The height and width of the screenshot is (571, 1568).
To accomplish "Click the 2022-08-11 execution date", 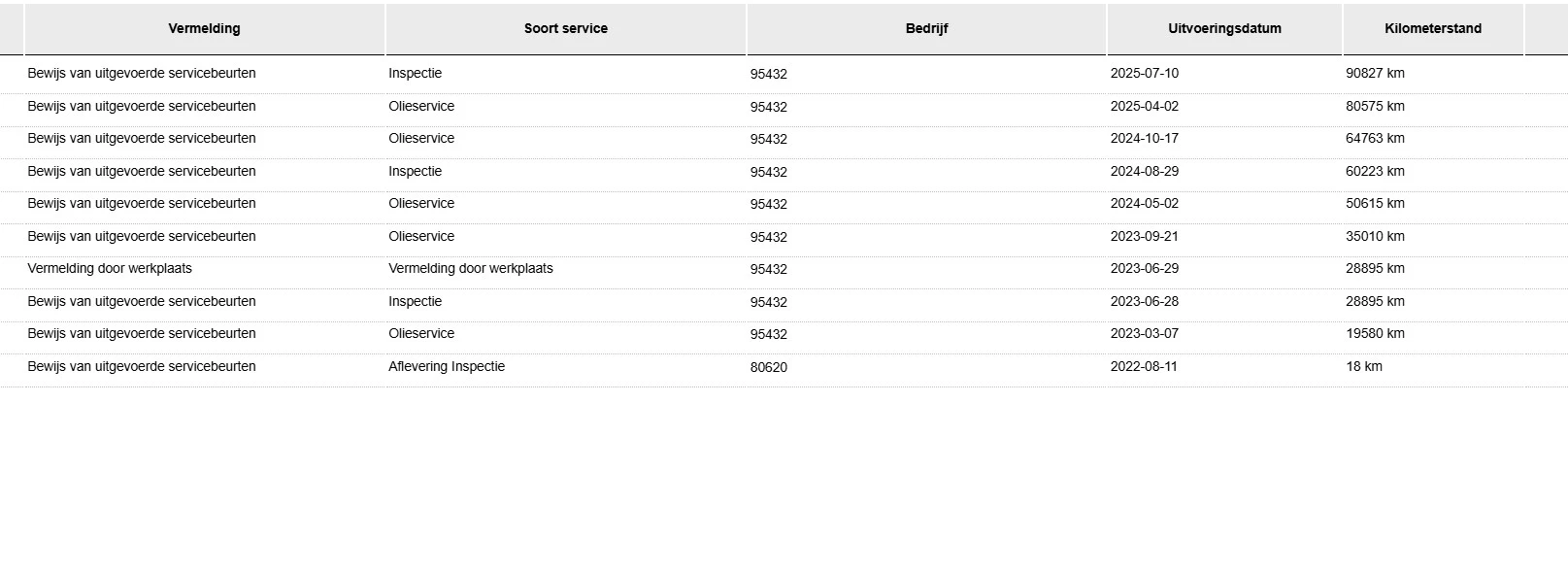I will point(1144,367).
